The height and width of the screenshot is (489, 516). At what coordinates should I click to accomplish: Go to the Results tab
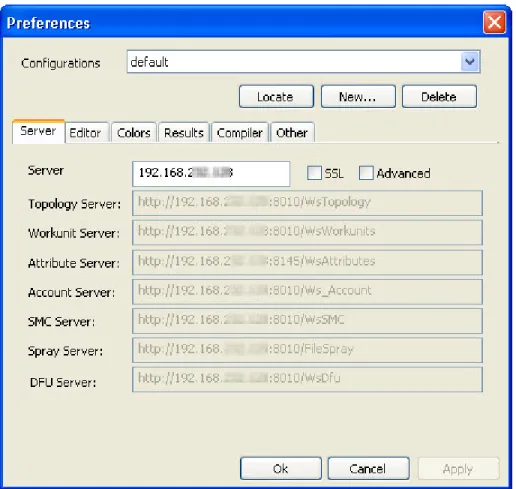[x=184, y=133]
